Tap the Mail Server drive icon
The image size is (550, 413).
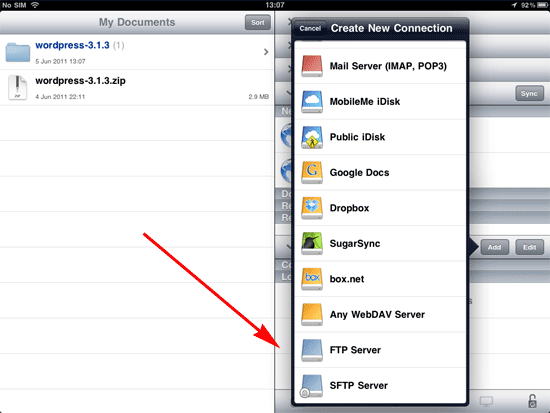point(312,66)
